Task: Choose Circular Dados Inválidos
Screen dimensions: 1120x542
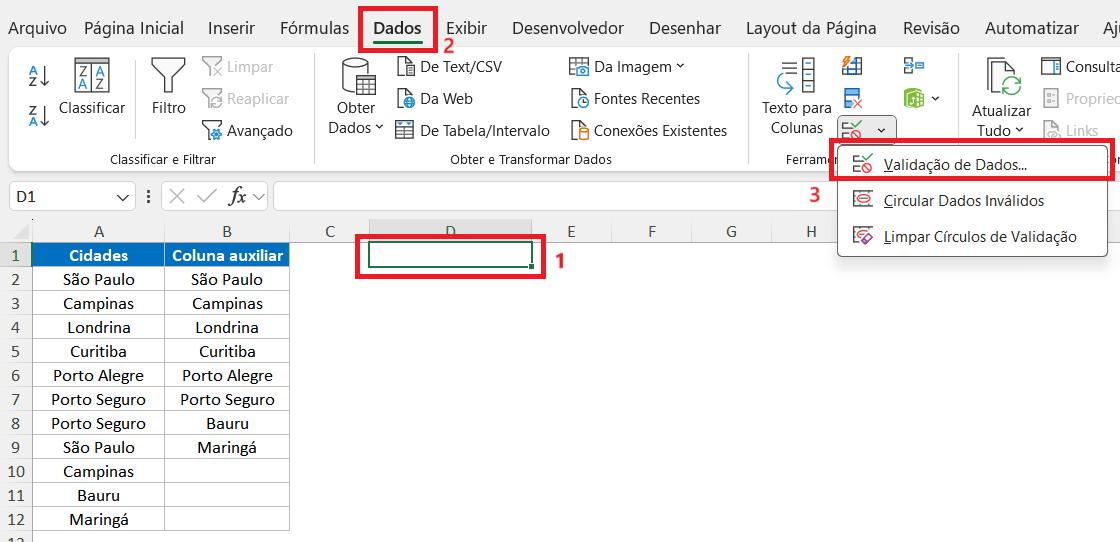Action: tap(963, 201)
